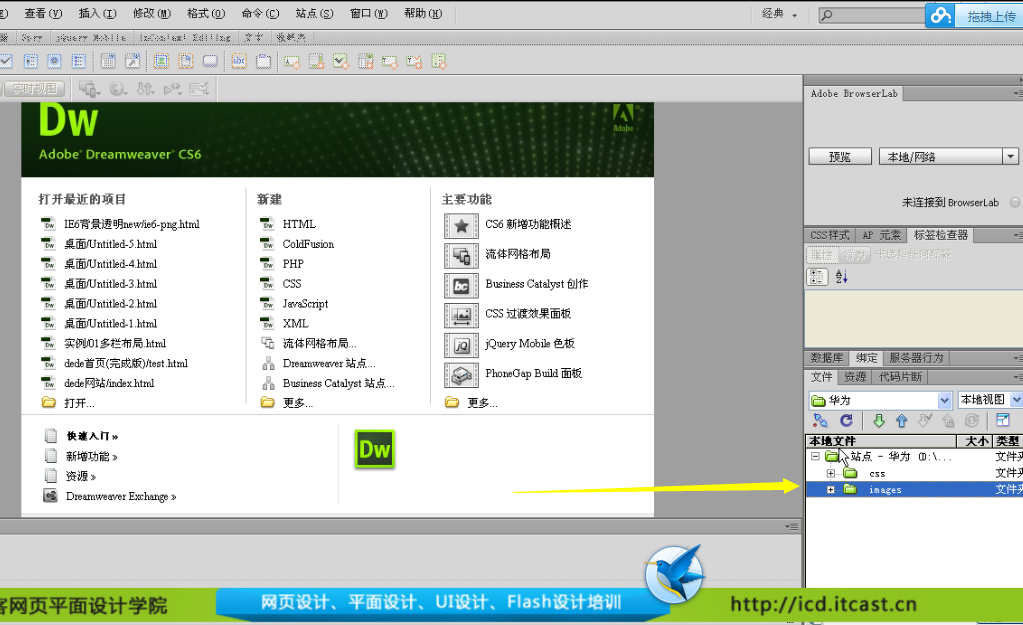Image resolution: width=1023 pixels, height=625 pixels.
Task: Insert a fieldset form element
Action: pyautogui.click(x=264, y=61)
